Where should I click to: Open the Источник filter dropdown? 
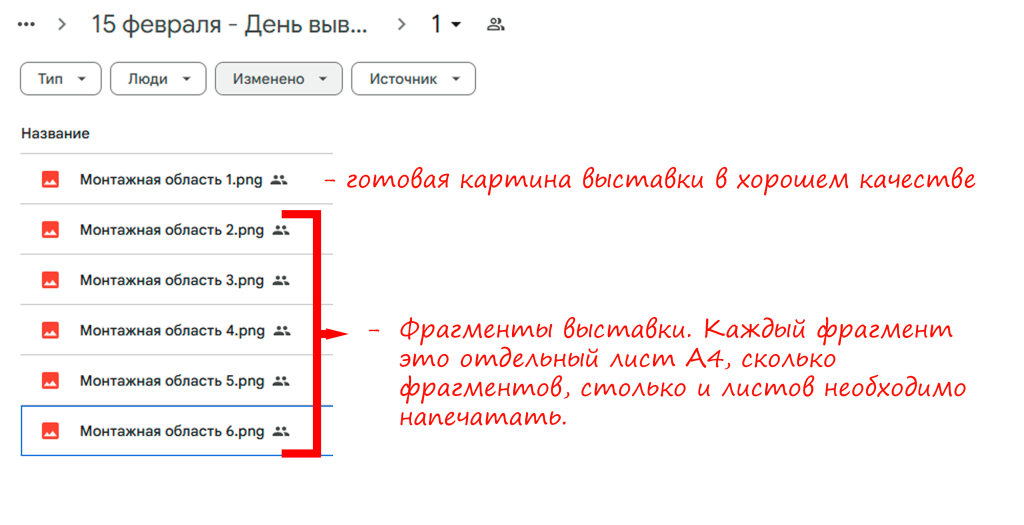pos(413,79)
